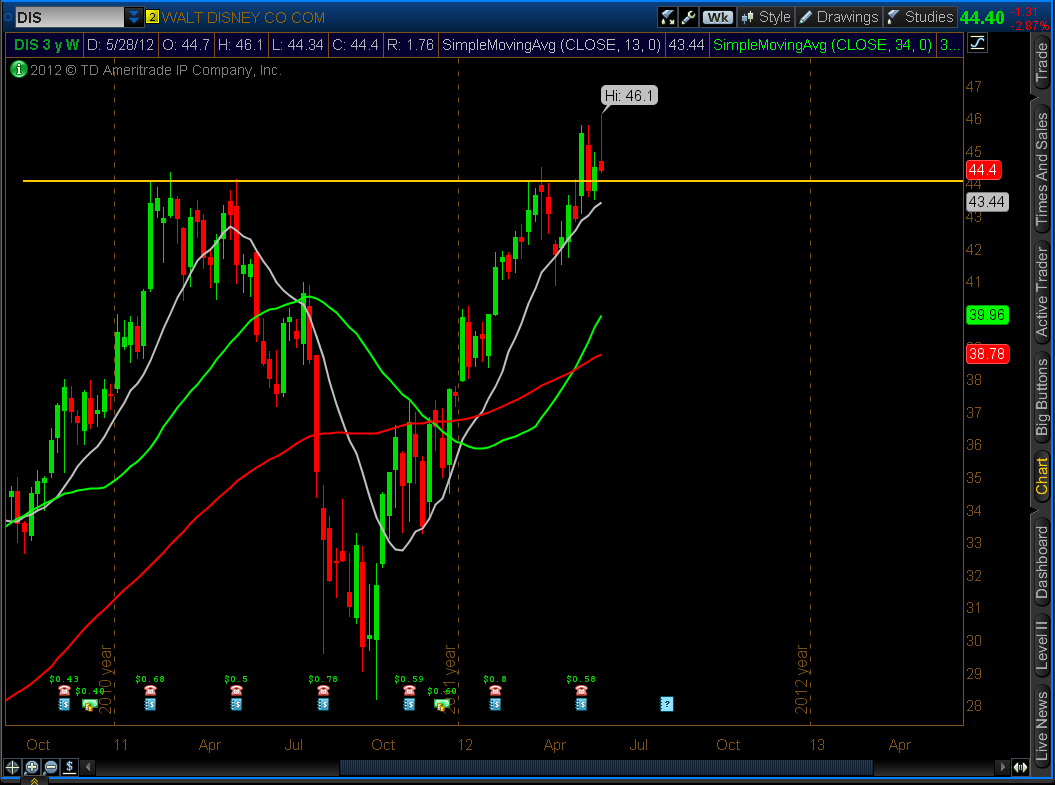
Task: Switch to the Level II side tab
Action: coord(1042,644)
